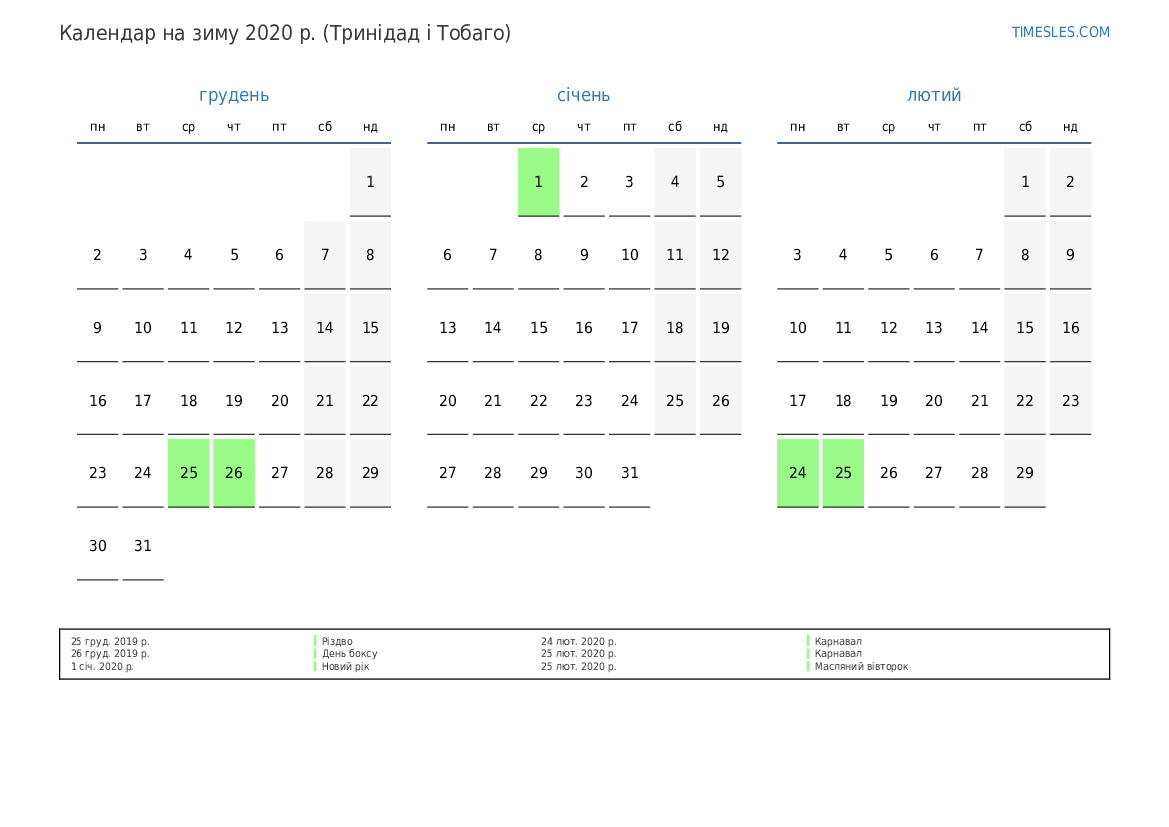Click the грудень month heading

[234, 95]
